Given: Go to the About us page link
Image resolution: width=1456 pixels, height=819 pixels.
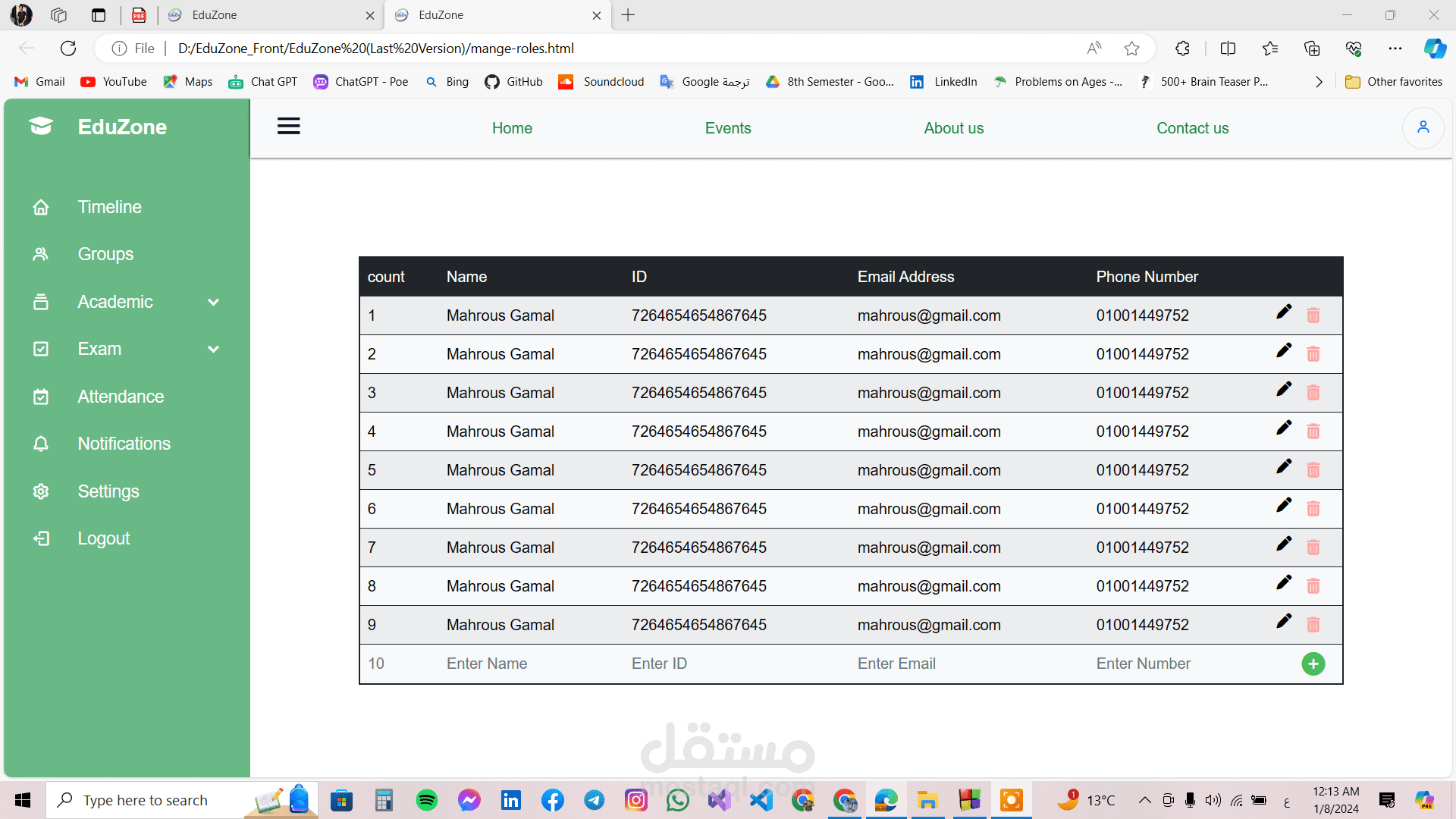Looking at the screenshot, I should [x=953, y=128].
